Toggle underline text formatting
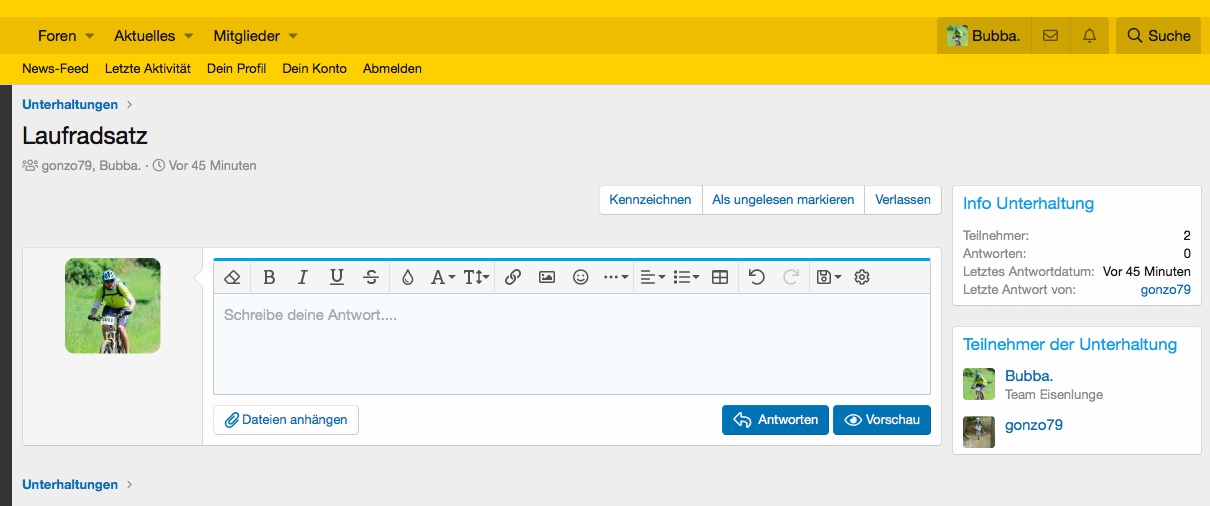Viewport: 1210px width, 506px height. coord(337,277)
